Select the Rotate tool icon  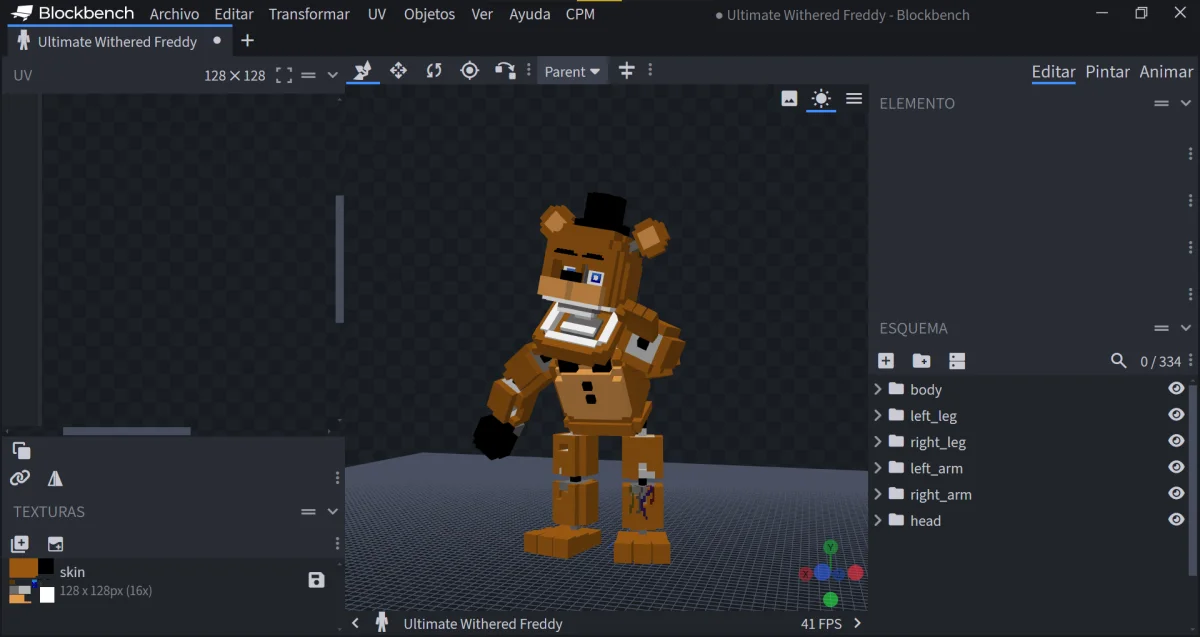pyautogui.click(x=434, y=71)
